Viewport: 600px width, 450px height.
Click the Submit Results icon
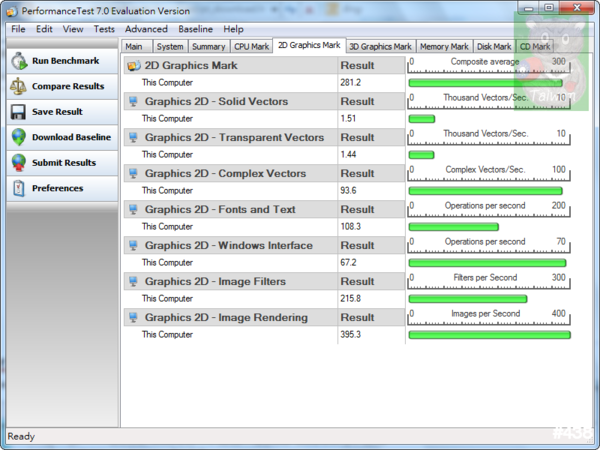coord(18,162)
